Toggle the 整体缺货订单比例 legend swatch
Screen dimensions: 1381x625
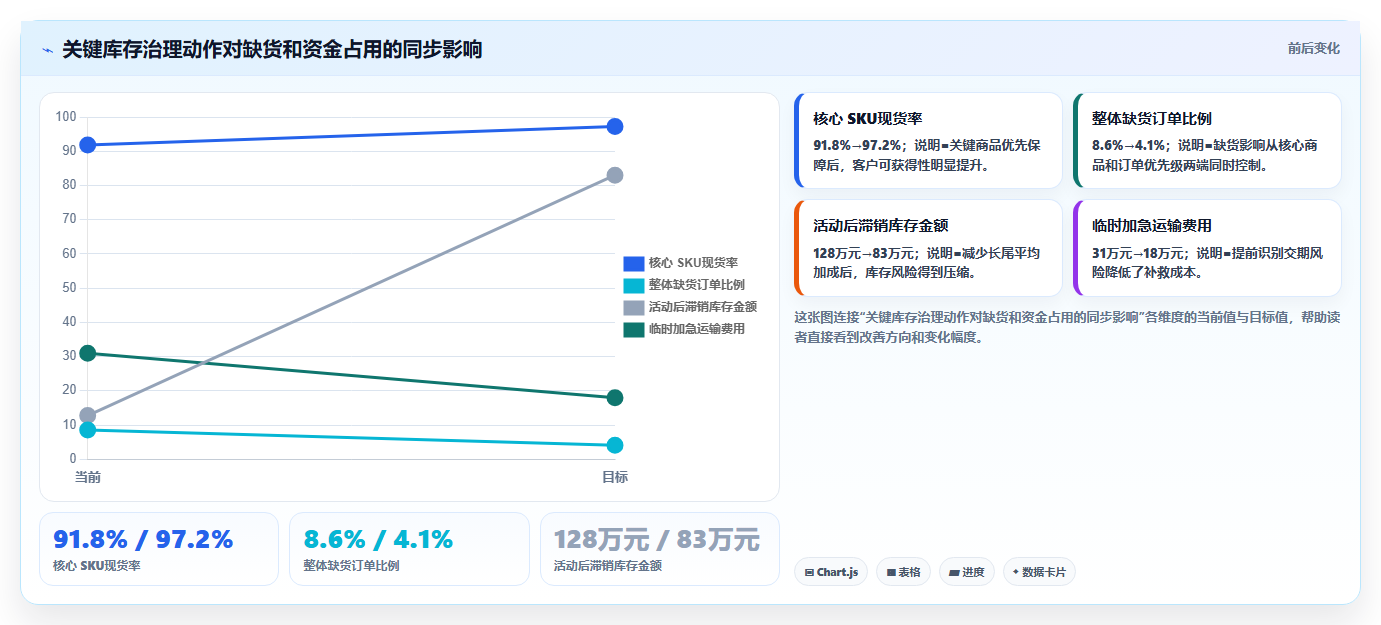pos(634,285)
